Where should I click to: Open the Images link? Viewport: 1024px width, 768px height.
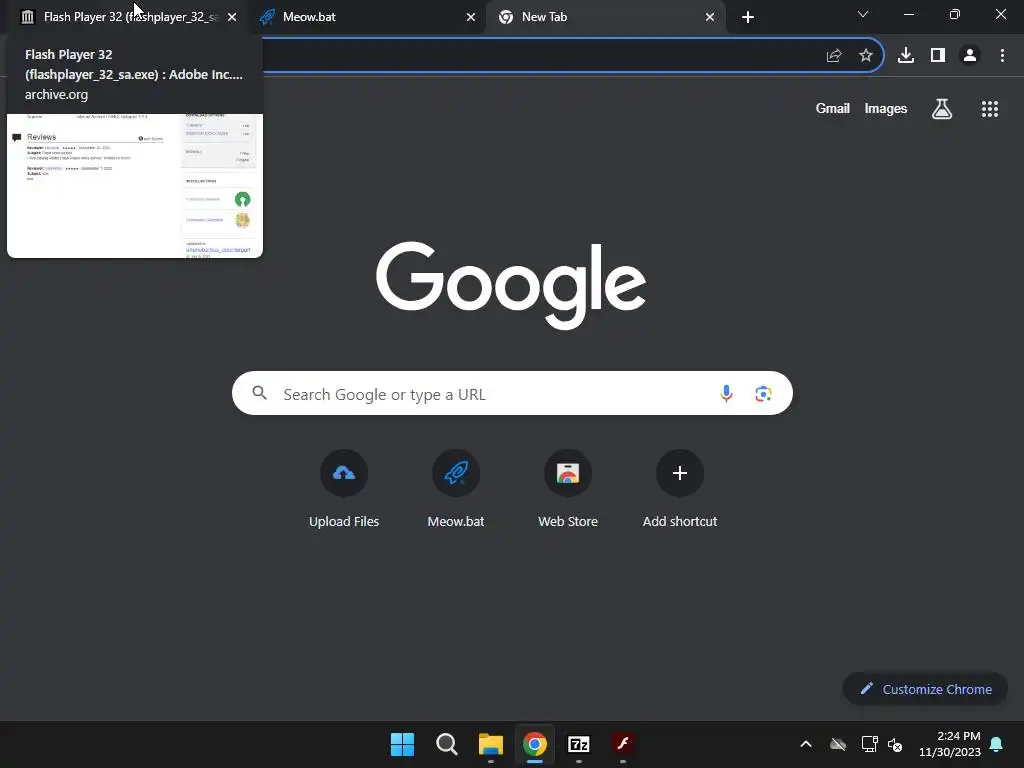point(886,108)
